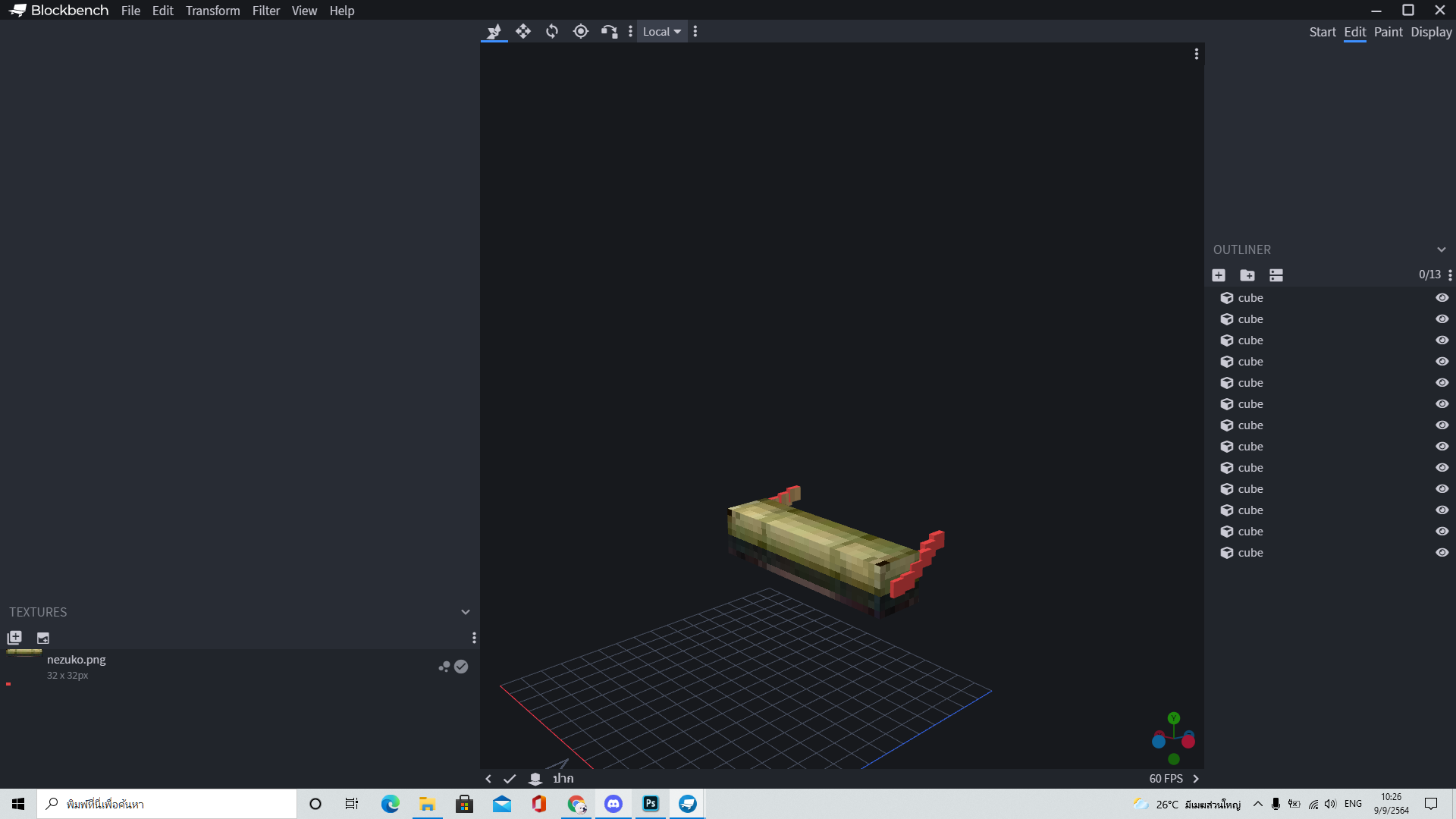This screenshot has height=819, width=1456.
Task: Select the Resize tool in the toolbar
Action: pos(494,31)
